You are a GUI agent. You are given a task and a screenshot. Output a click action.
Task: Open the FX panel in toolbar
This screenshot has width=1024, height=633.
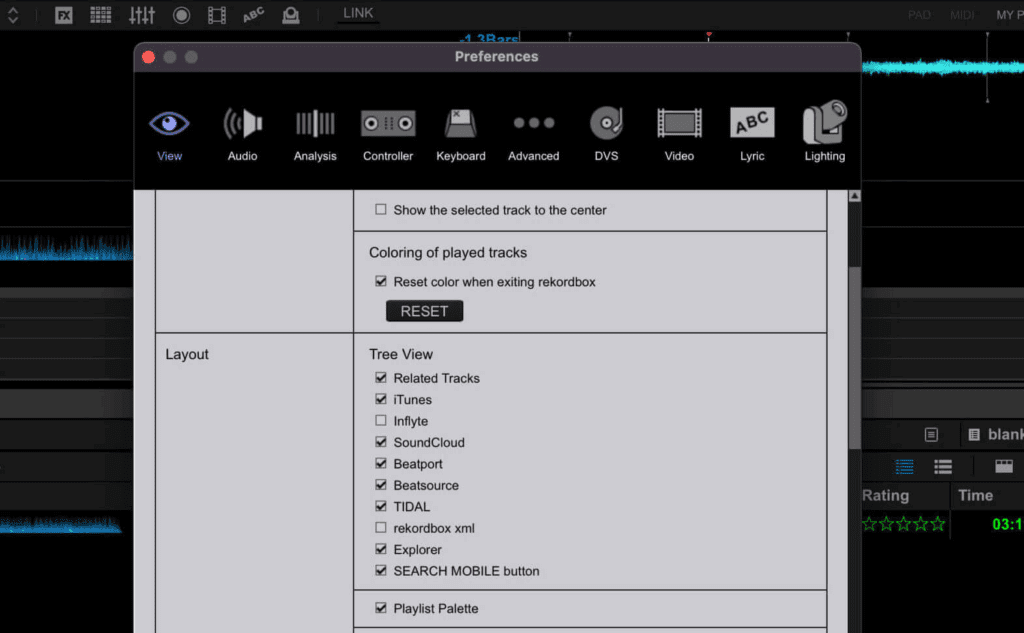point(64,15)
